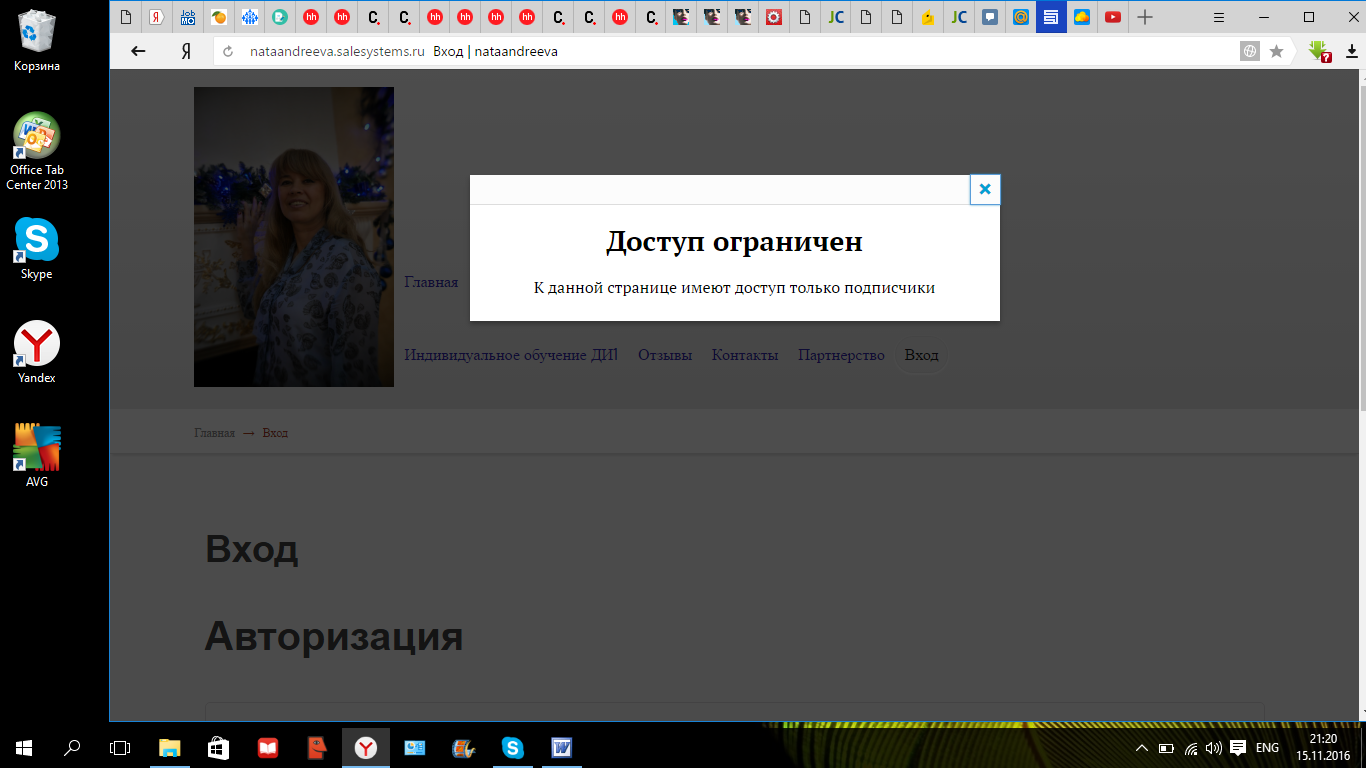Click the grey globe icon in address bar
This screenshot has width=1366, height=768.
1250,51
